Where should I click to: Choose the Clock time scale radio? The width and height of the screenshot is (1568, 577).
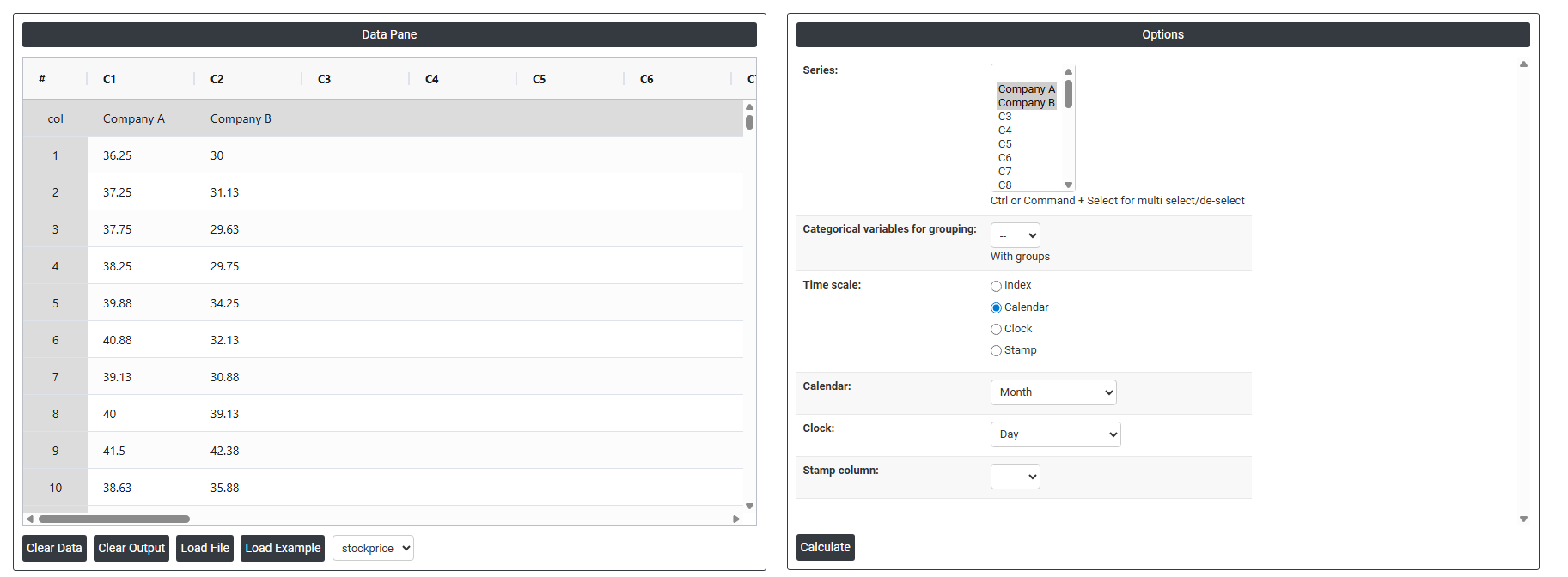(x=996, y=330)
